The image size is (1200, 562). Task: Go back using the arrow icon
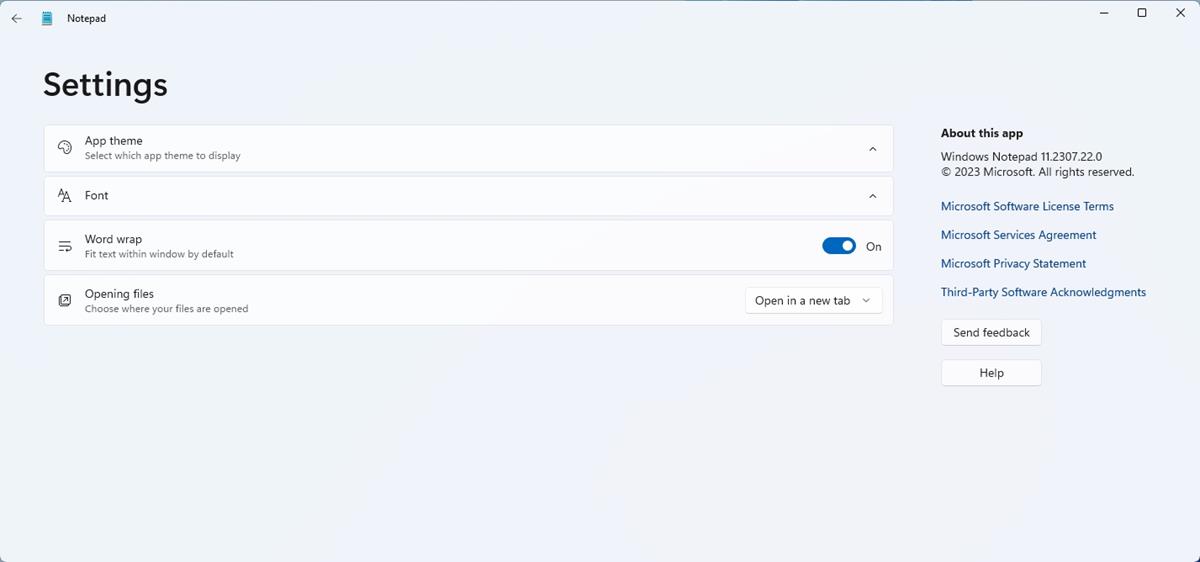(16, 18)
